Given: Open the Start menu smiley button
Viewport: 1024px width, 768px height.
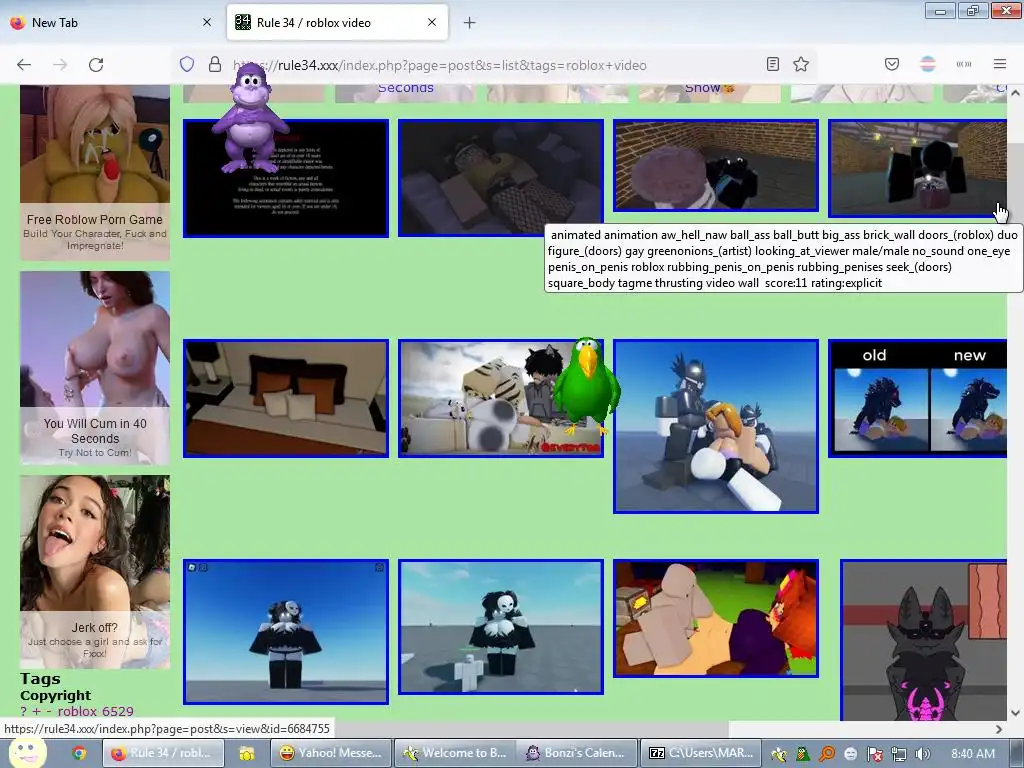Looking at the screenshot, I should click(27, 753).
